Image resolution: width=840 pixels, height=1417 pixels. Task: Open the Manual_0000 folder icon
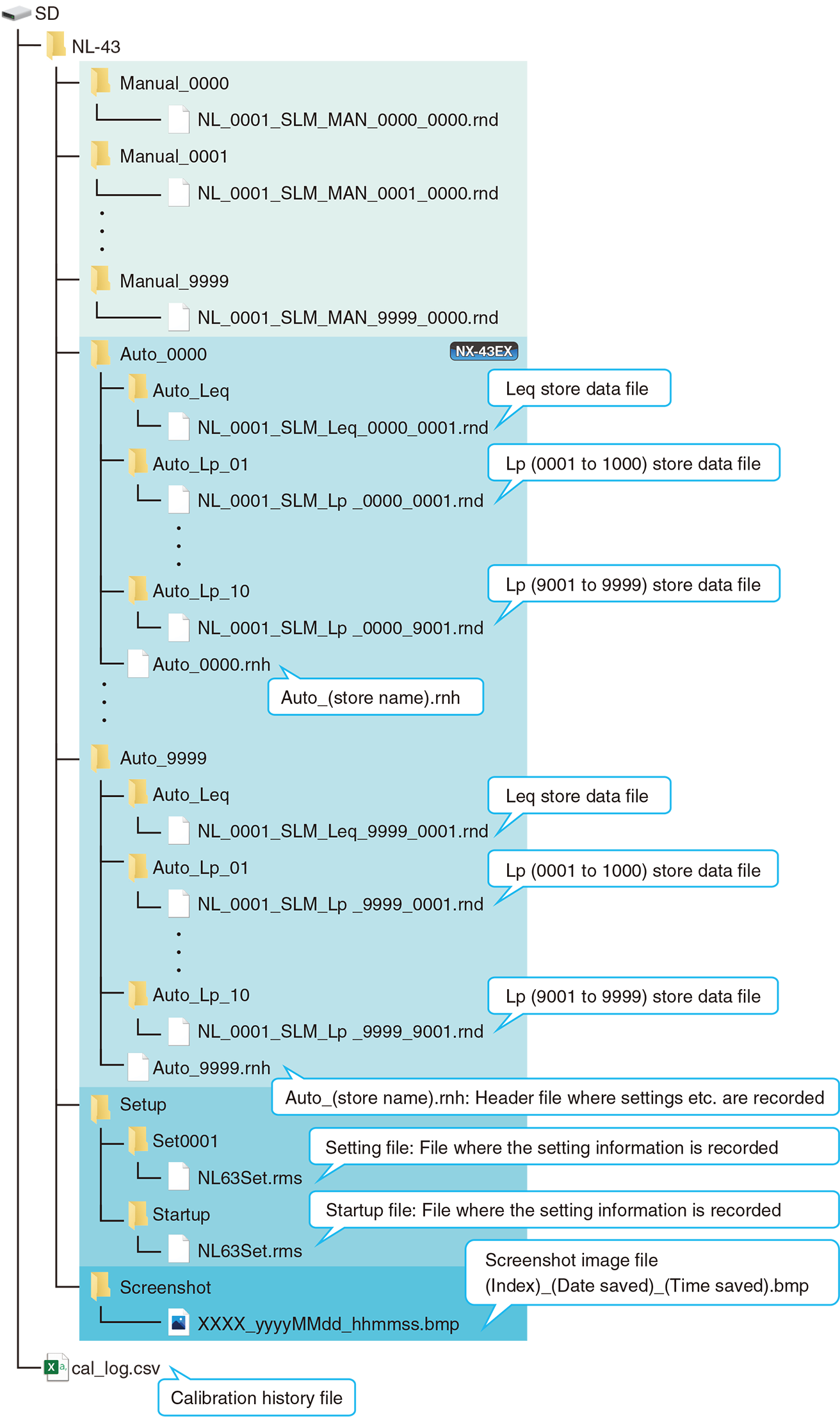pyautogui.click(x=101, y=82)
